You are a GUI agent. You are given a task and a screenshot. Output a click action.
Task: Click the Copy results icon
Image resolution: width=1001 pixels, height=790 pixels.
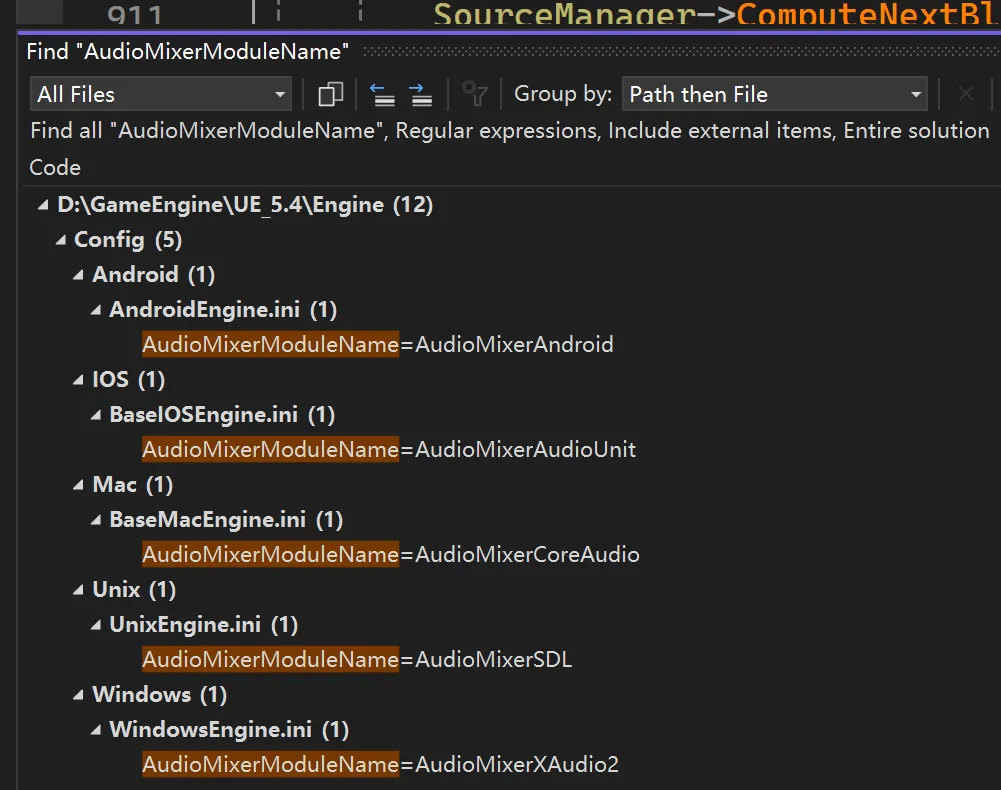330,95
